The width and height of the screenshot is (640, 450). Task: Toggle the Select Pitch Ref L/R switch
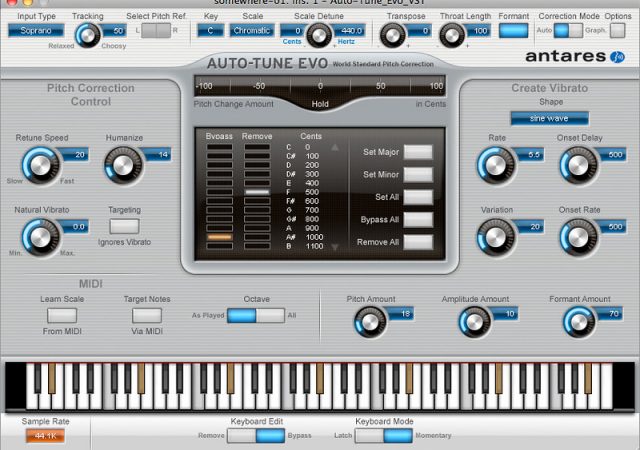coord(156,31)
